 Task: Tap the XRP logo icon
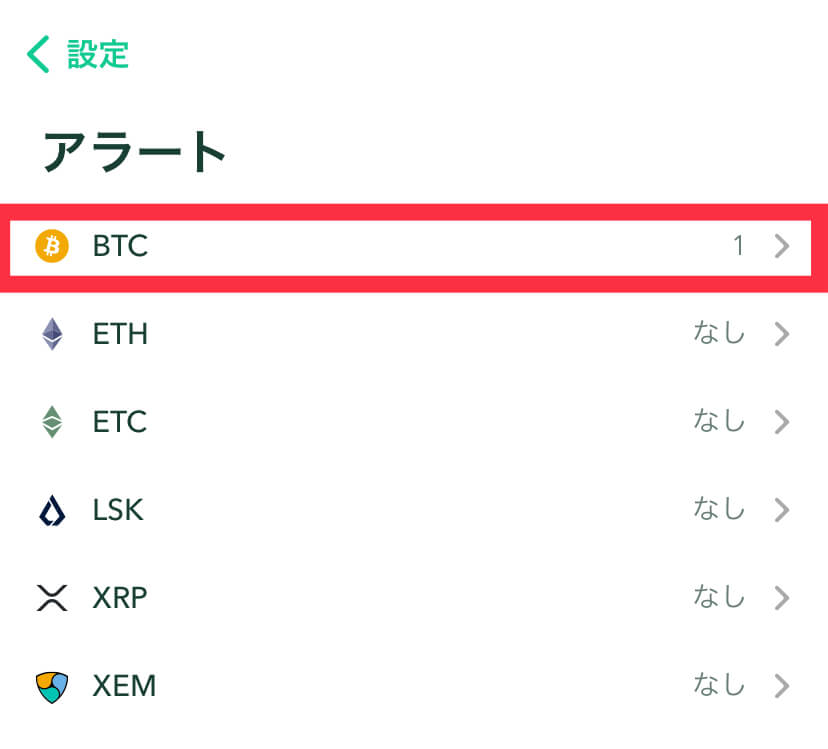pyautogui.click(x=52, y=598)
